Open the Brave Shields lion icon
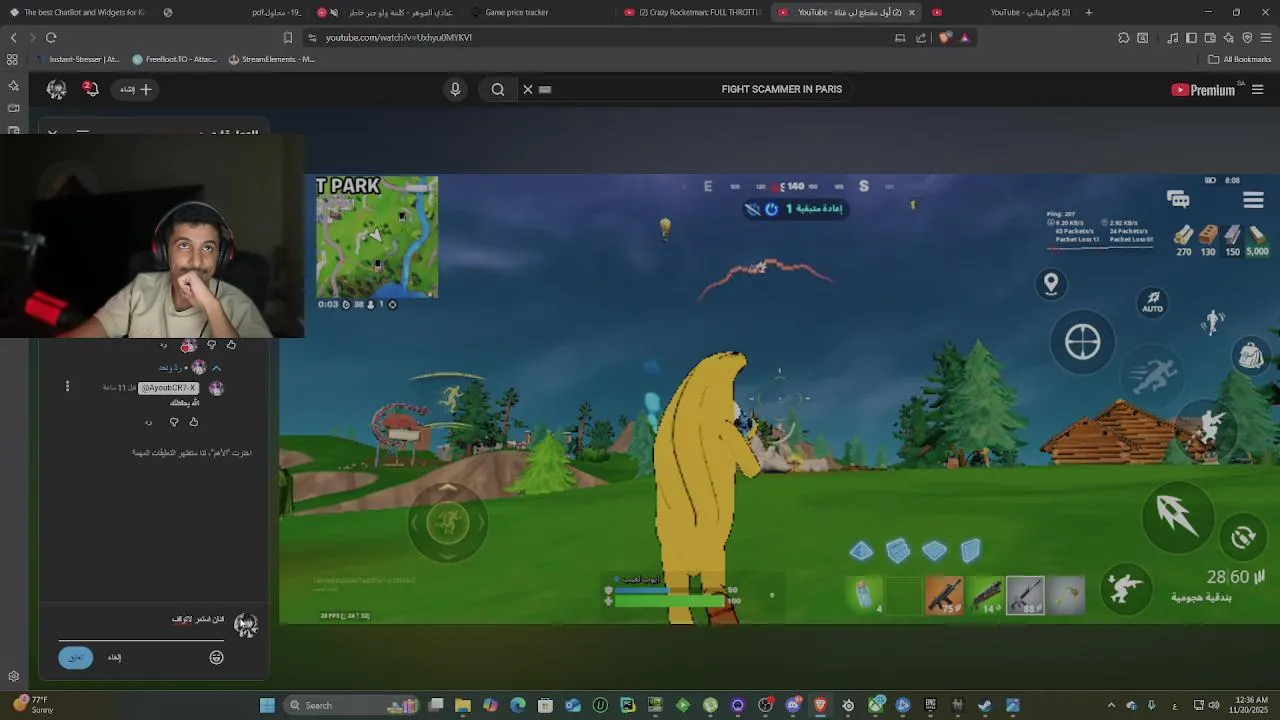 [x=944, y=37]
